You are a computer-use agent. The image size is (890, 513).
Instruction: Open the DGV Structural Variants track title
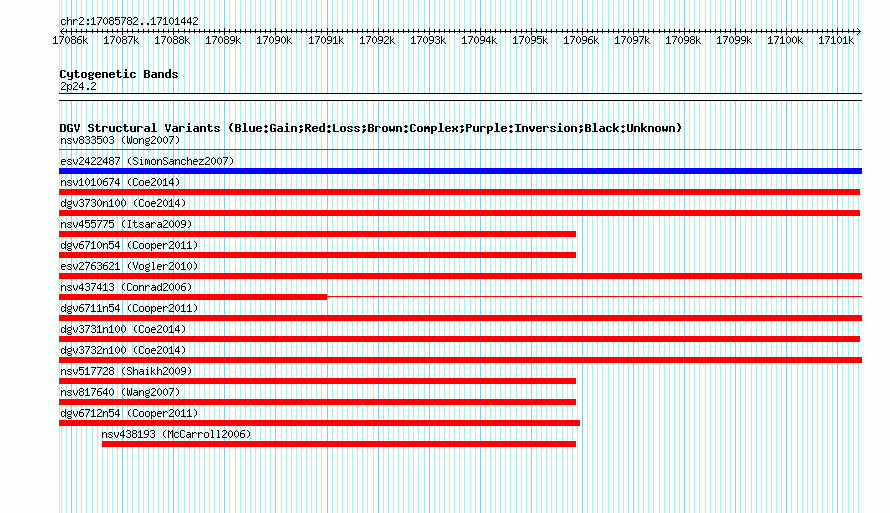pyautogui.click(x=371, y=128)
